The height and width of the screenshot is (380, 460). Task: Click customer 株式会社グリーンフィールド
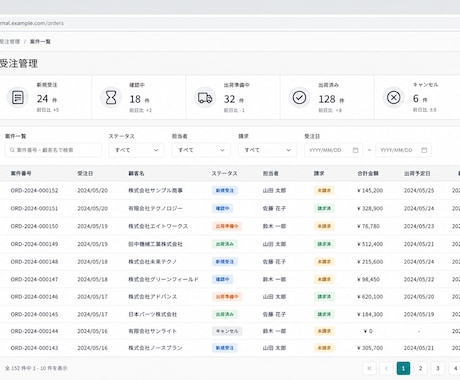(164, 279)
